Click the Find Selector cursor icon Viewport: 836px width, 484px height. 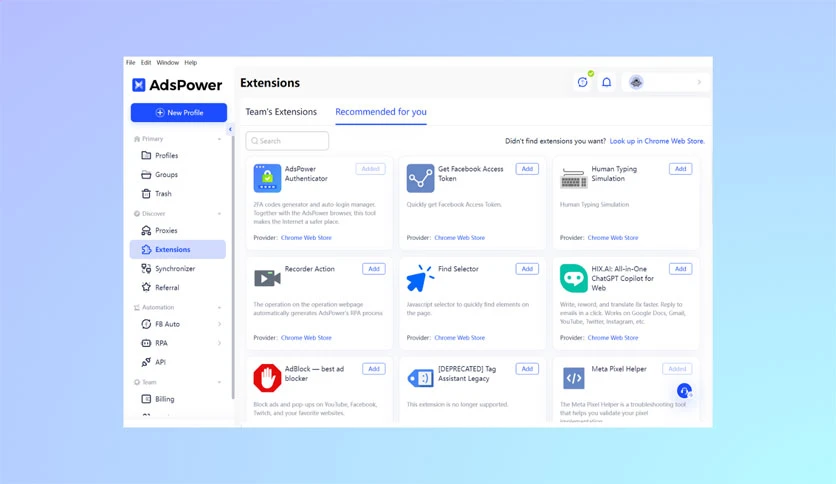[x=420, y=278]
